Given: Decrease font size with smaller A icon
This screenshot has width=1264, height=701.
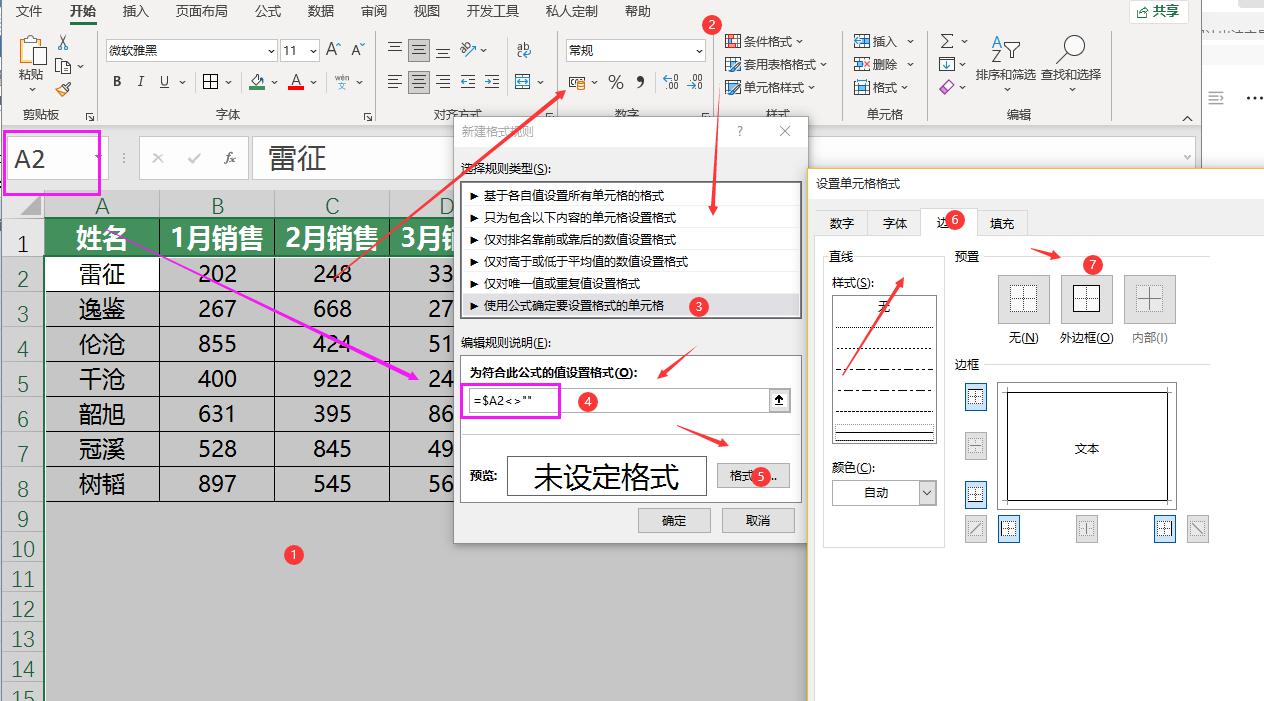Looking at the screenshot, I should click(x=358, y=49).
